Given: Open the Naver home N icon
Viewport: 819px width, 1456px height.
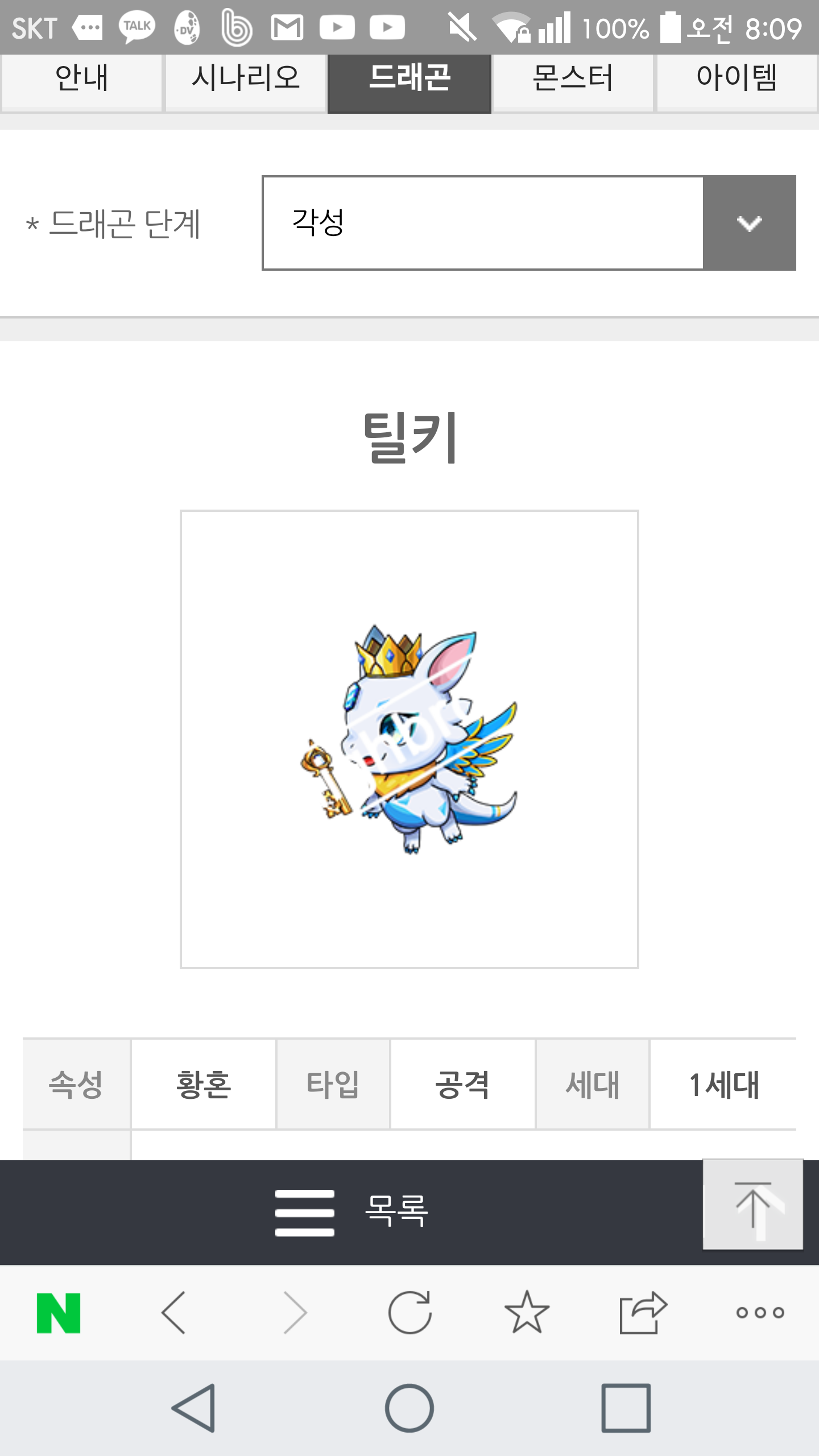Looking at the screenshot, I should (x=59, y=1313).
